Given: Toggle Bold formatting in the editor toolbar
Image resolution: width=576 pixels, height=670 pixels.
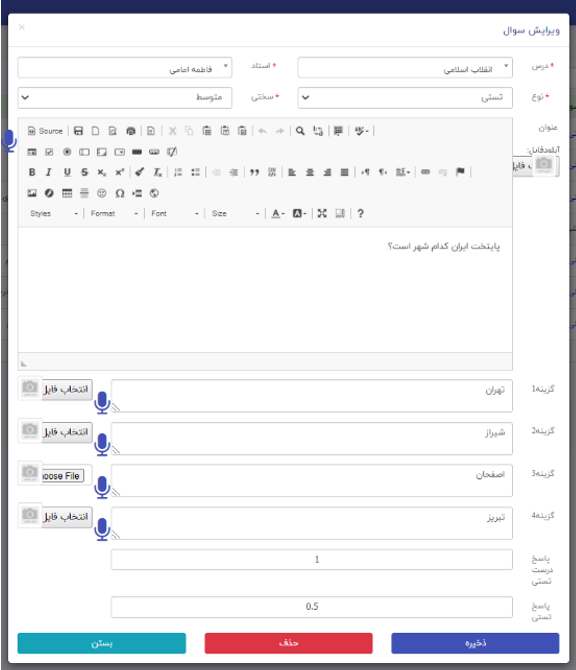Looking at the screenshot, I should tap(32, 172).
